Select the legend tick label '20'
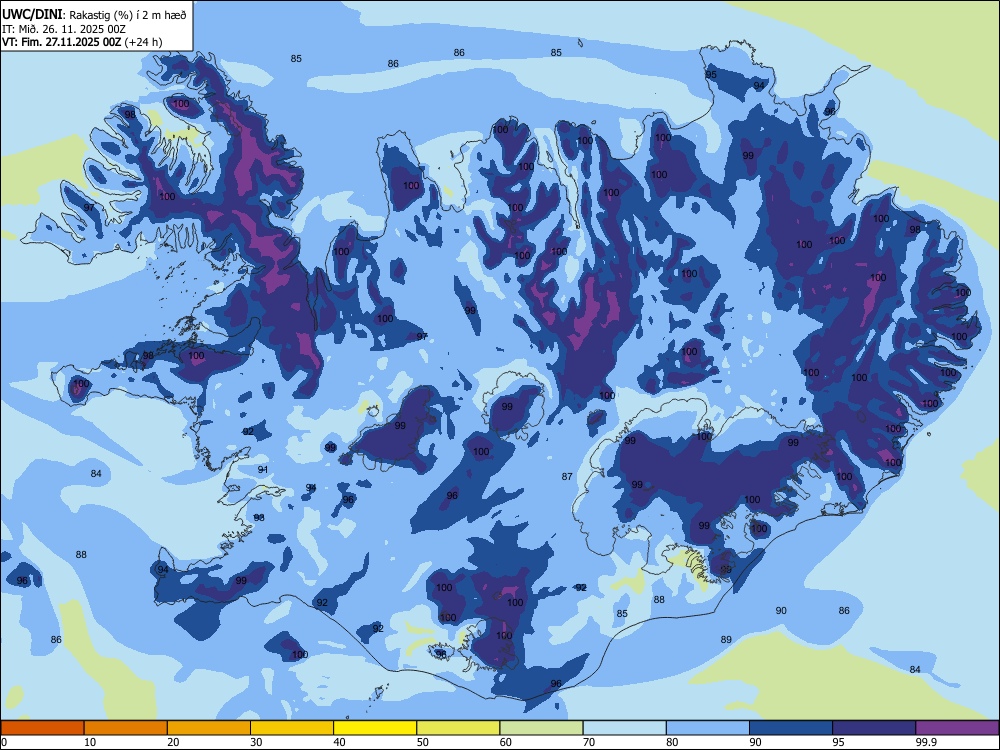This screenshot has width=1000, height=750. (x=173, y=742)
